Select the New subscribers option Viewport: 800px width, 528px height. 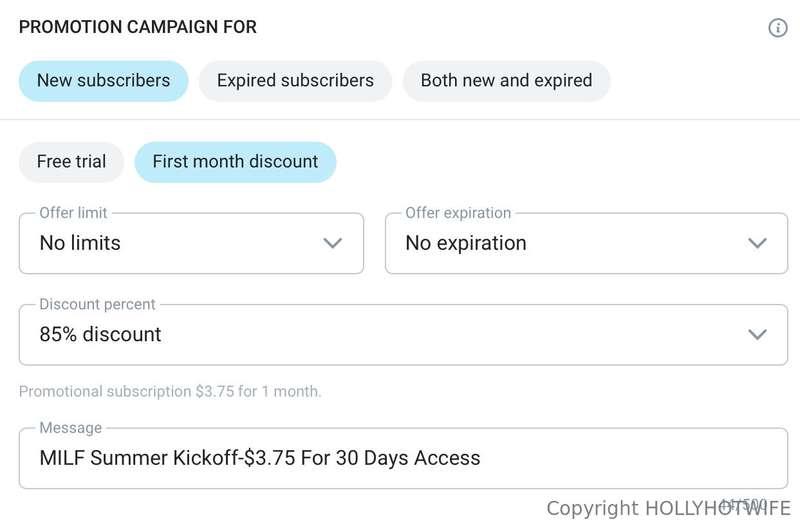(x=104, y=81)
